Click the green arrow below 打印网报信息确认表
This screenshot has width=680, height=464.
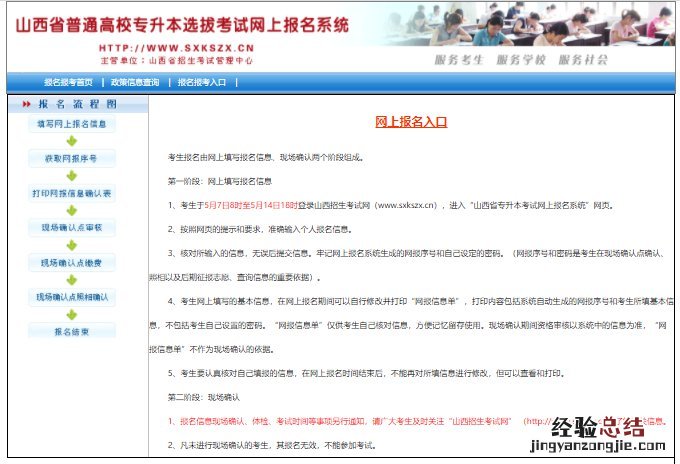[x=72, y=211]
